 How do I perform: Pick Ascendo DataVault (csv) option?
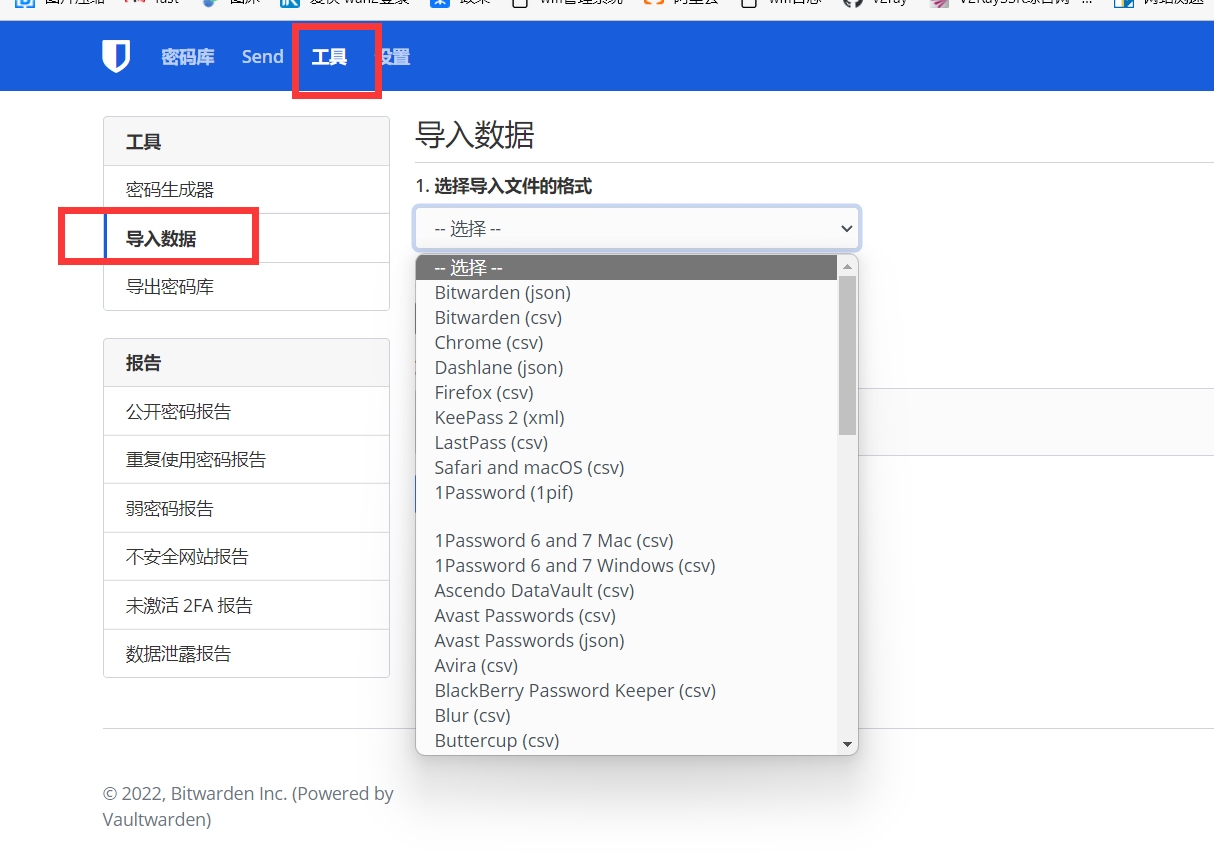[627, 591]
